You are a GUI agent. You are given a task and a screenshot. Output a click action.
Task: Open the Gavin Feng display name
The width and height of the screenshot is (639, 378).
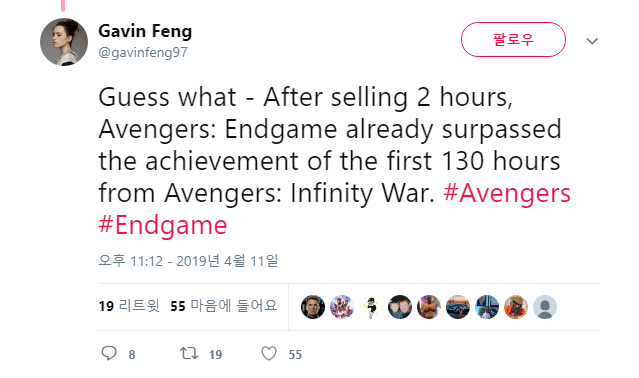click(145, 31)
